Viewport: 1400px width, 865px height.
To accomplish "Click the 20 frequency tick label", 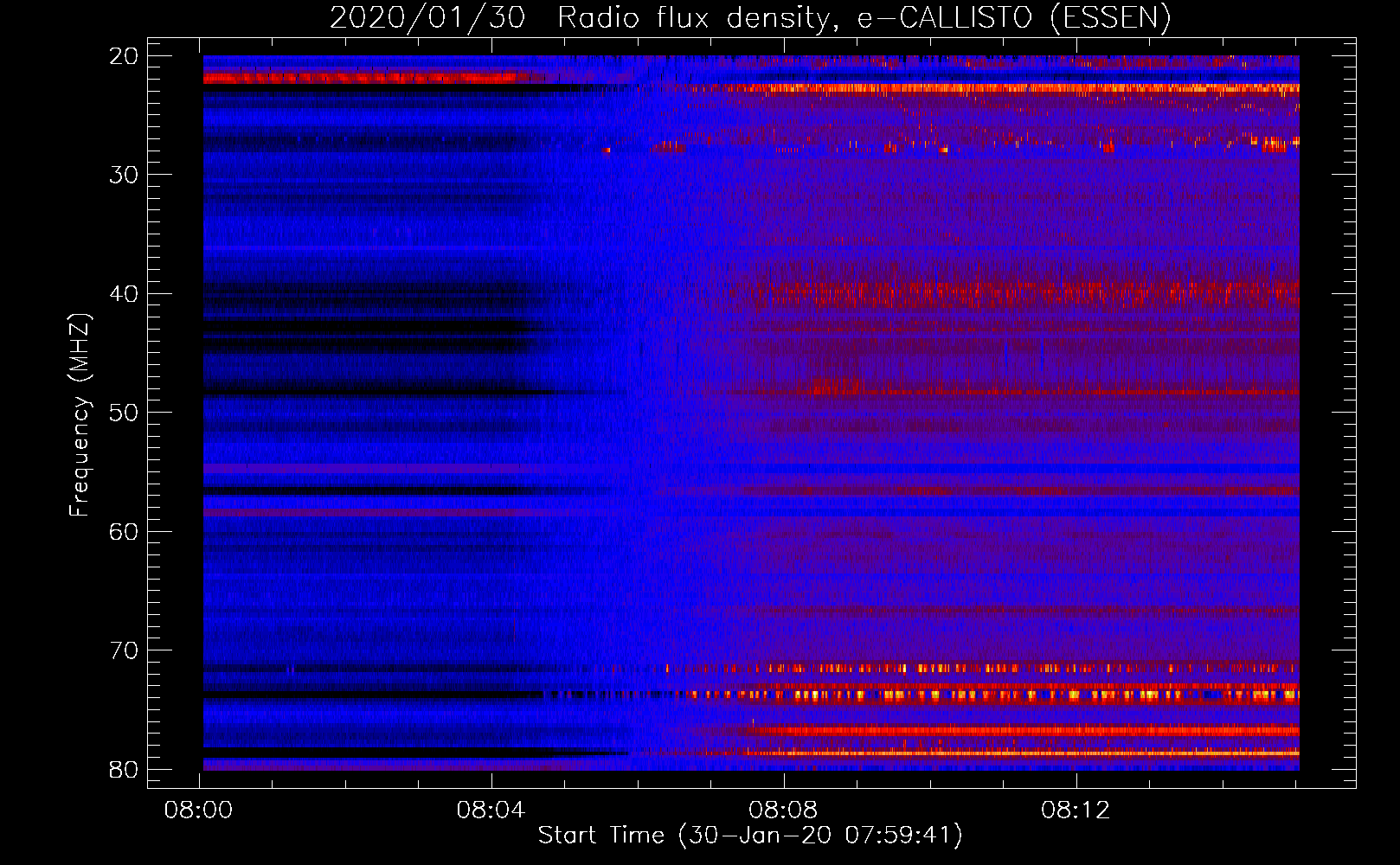I will pos(124,56).
